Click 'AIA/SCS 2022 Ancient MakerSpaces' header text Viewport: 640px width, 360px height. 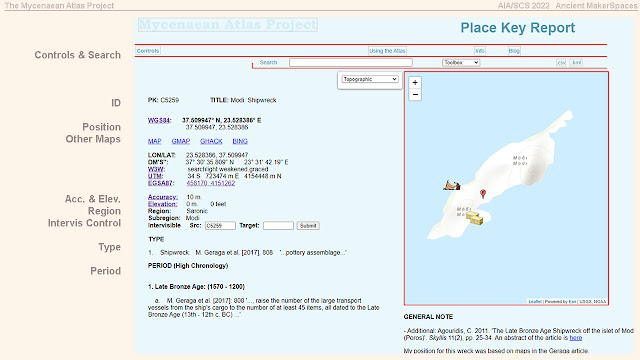point(567,5)
